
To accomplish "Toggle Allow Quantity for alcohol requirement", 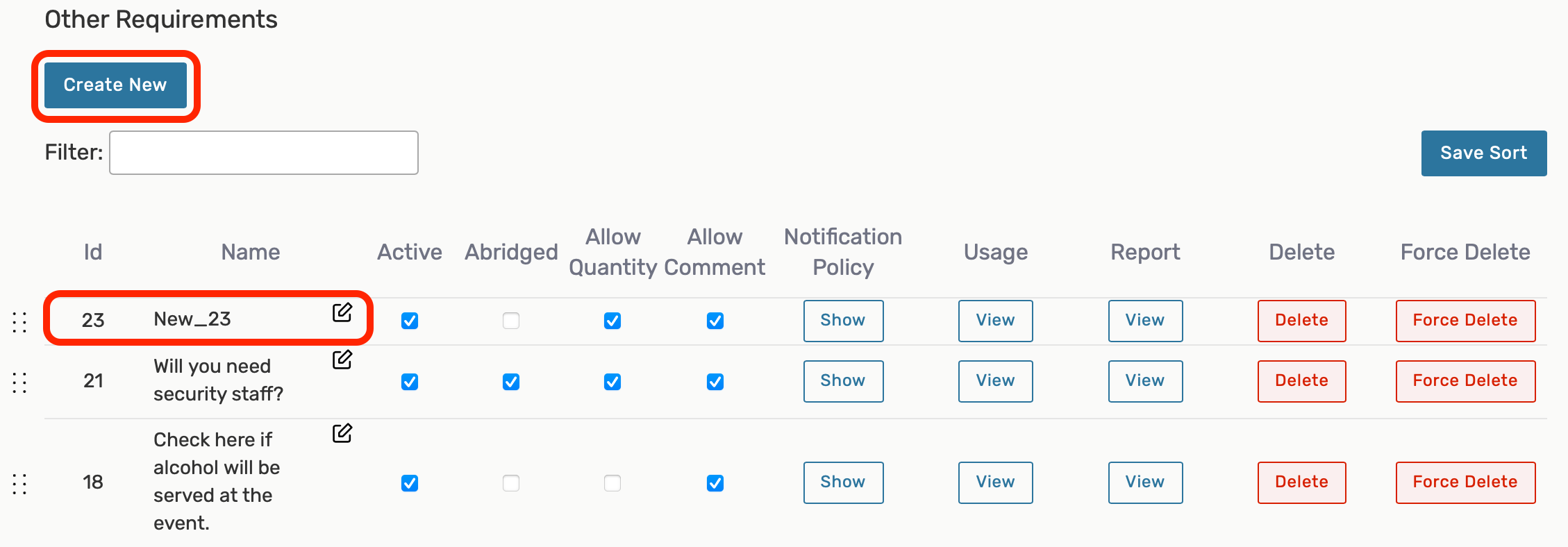I will pos(612,483).
